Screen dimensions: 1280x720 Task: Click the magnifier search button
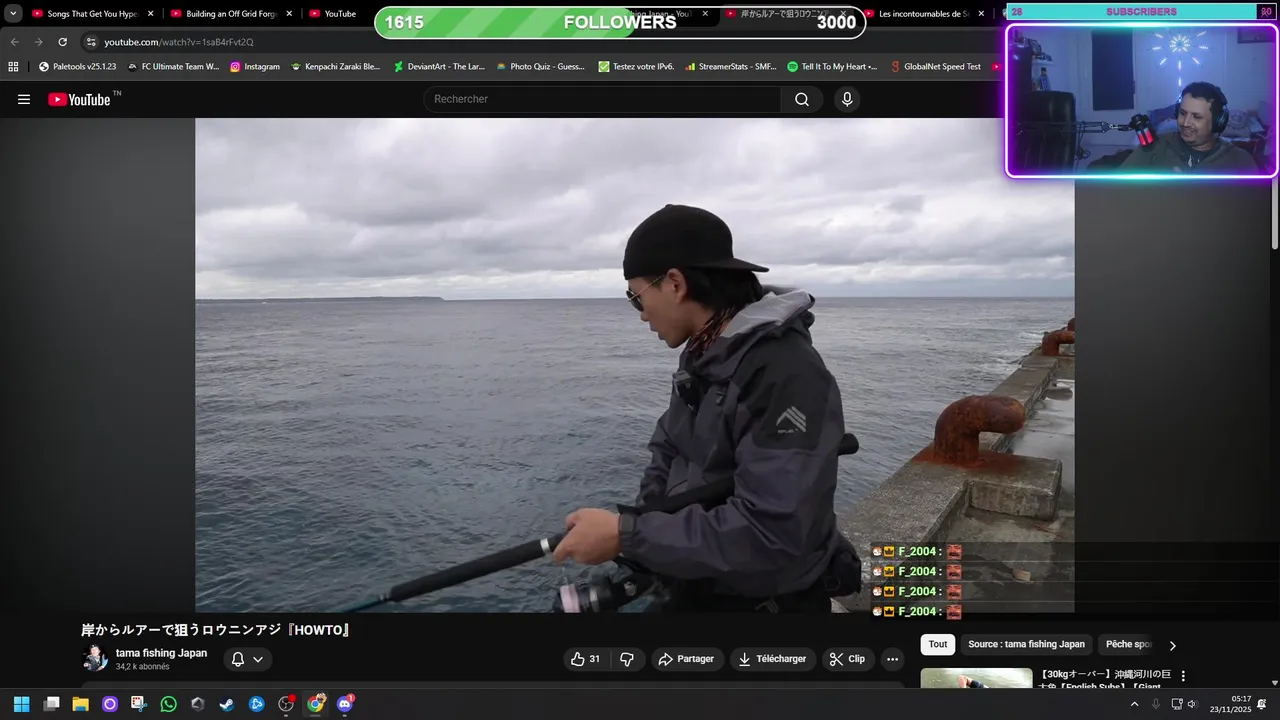(802, 99)
